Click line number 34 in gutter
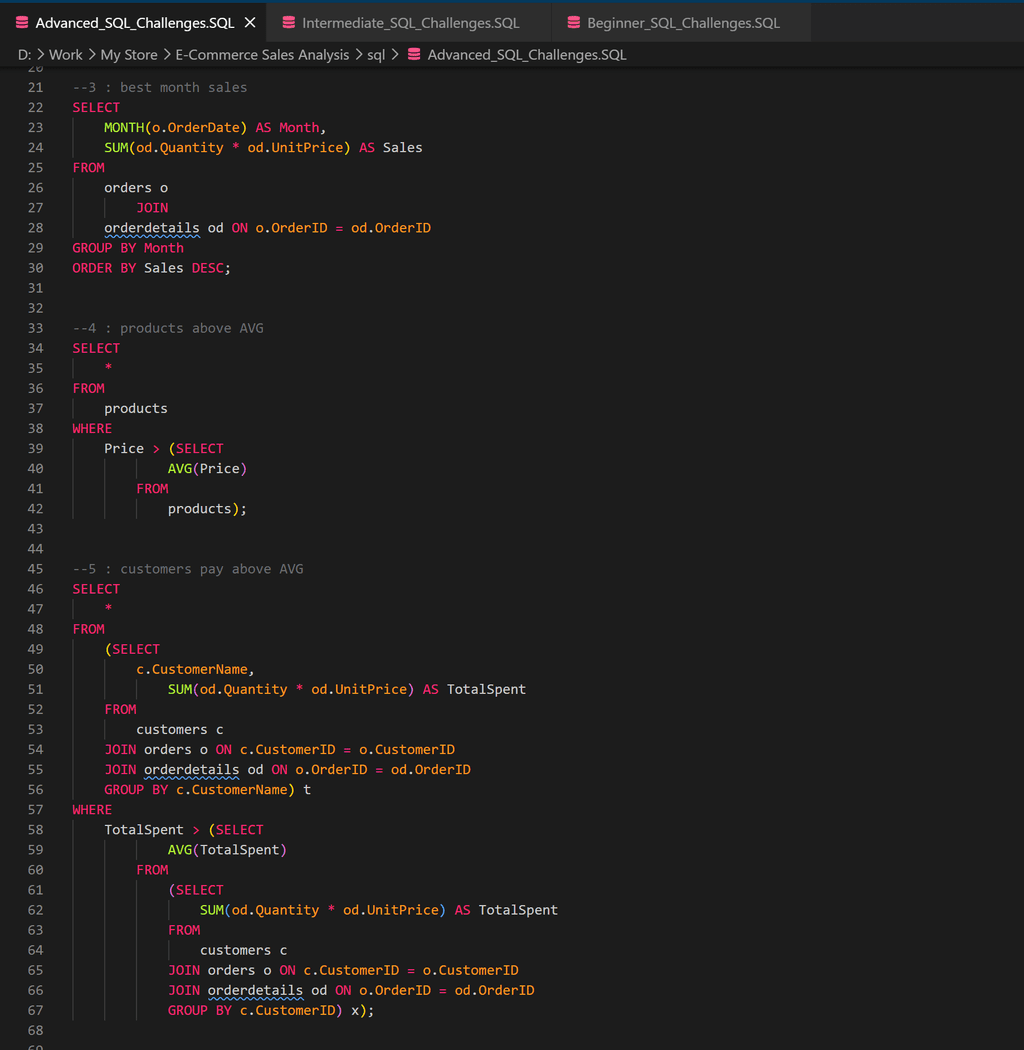 35,348
